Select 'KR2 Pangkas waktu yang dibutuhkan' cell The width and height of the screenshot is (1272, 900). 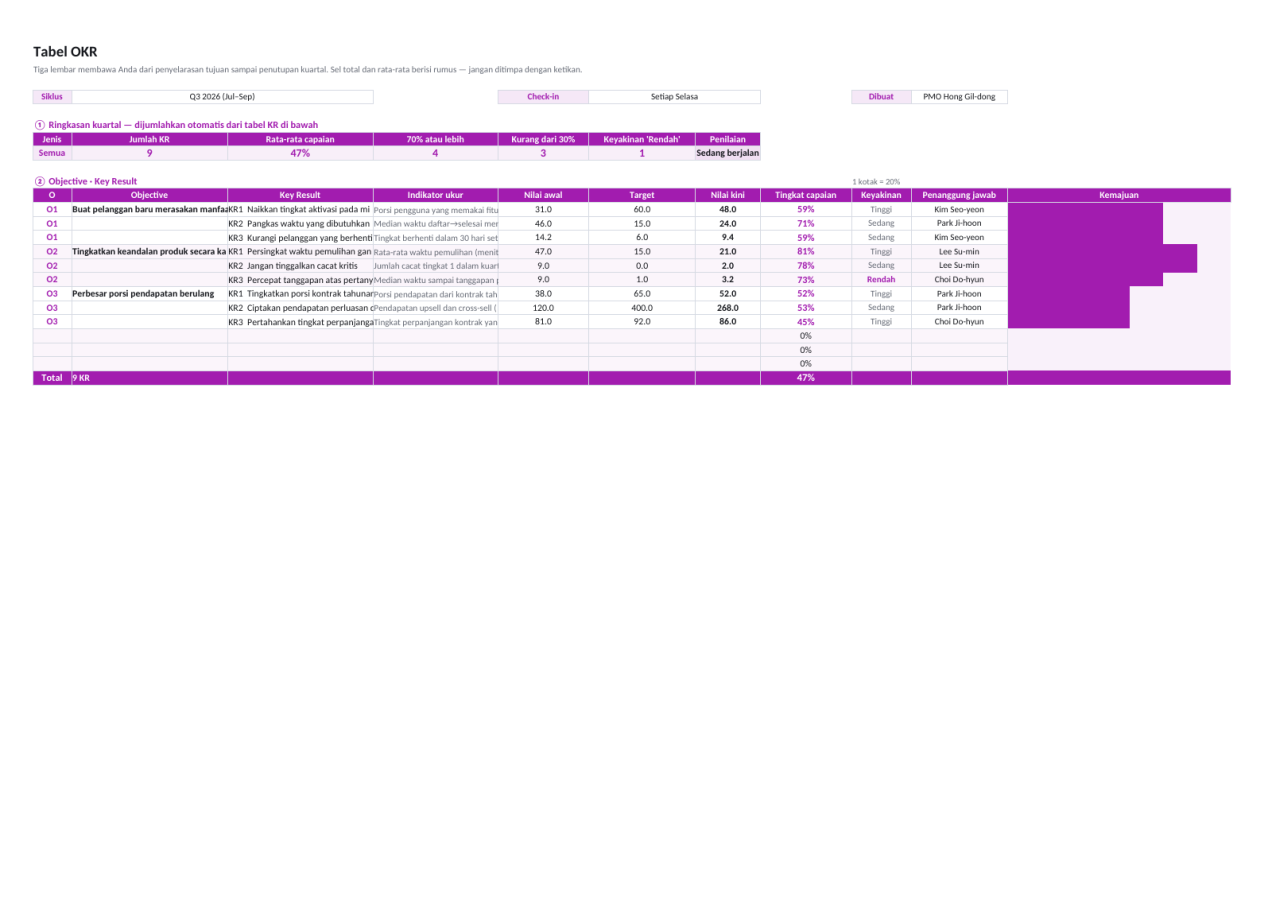click(300, 223)
